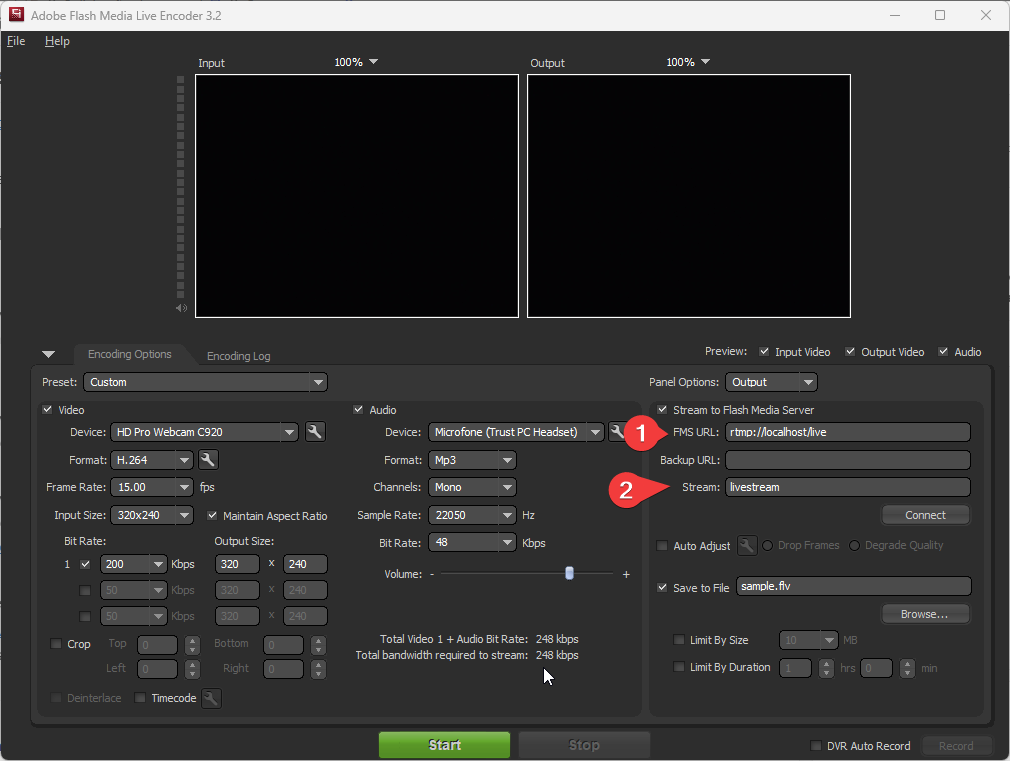
Task: Open the File menu
Action: point(16,41)
